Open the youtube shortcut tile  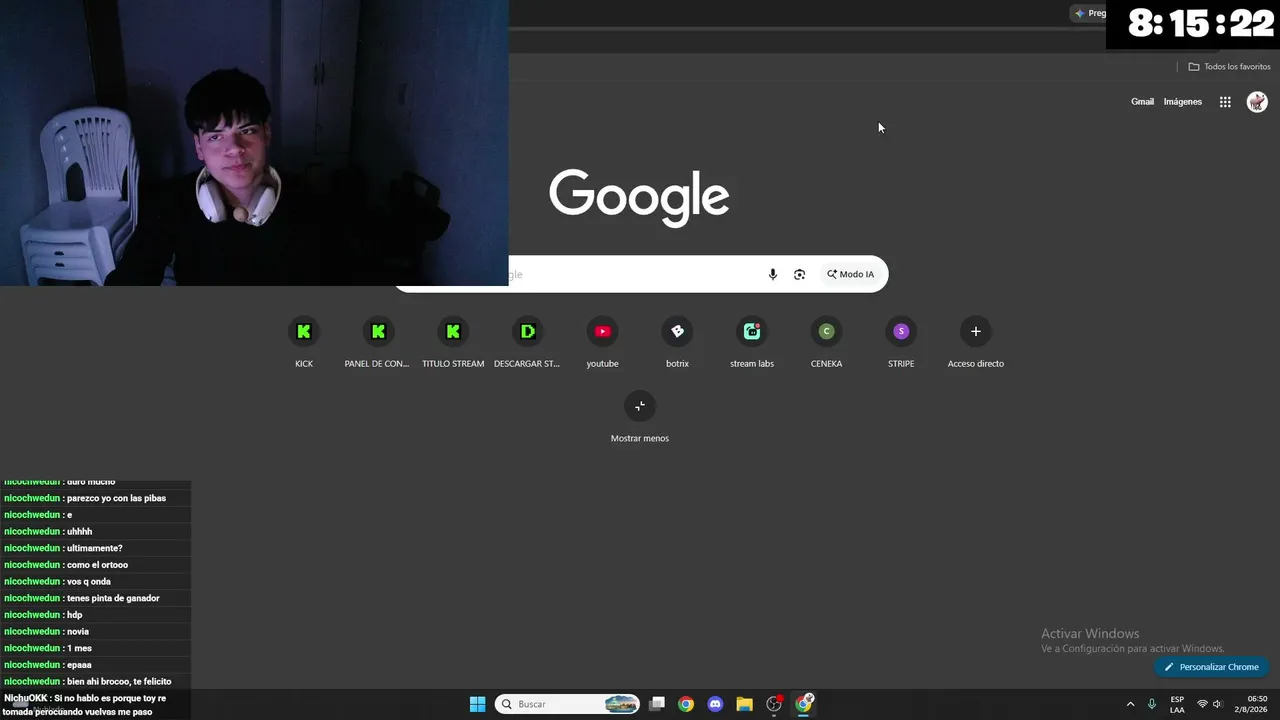tap(602, 342)
